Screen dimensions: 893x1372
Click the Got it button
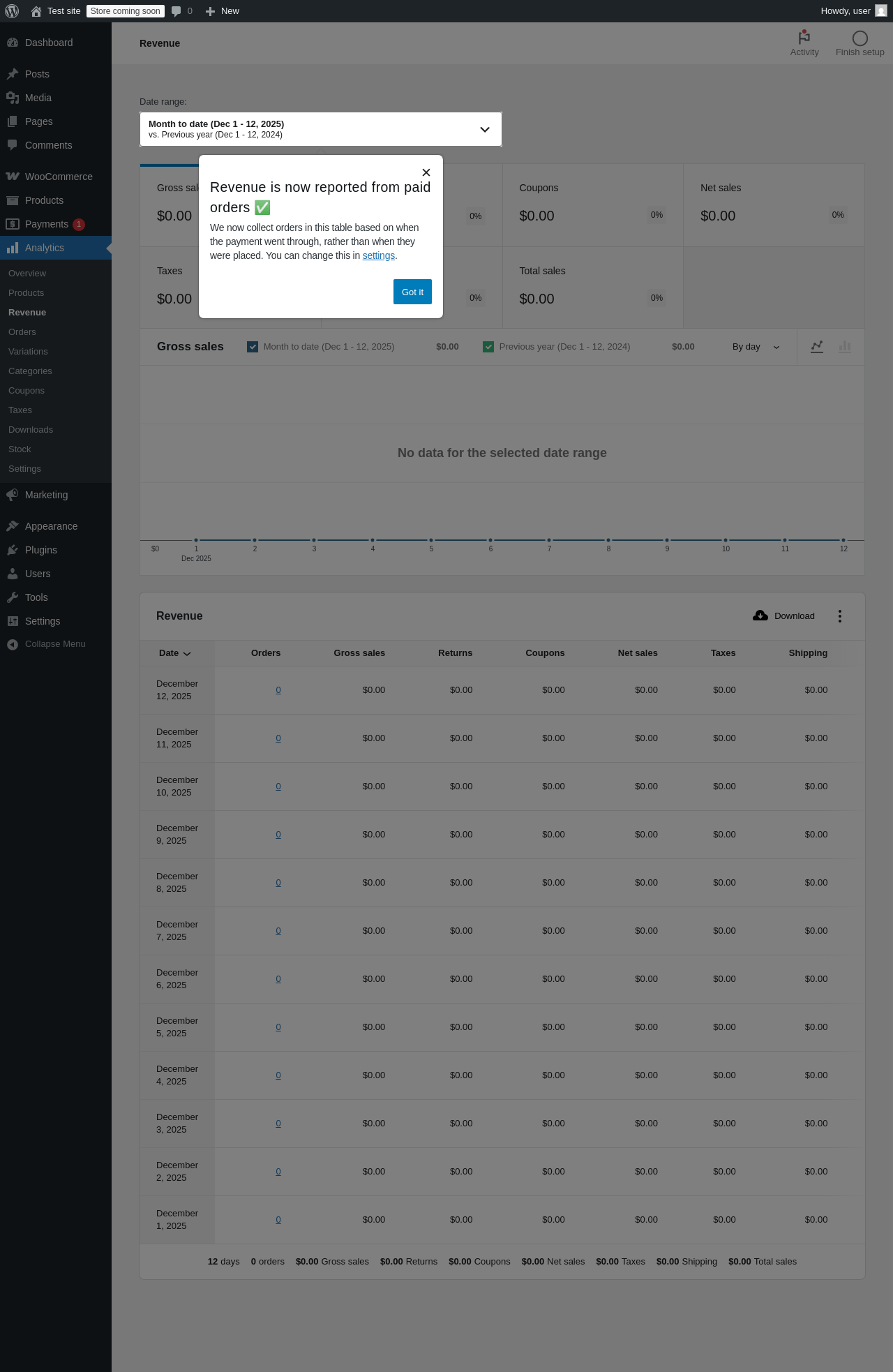[x=412, y=292]
